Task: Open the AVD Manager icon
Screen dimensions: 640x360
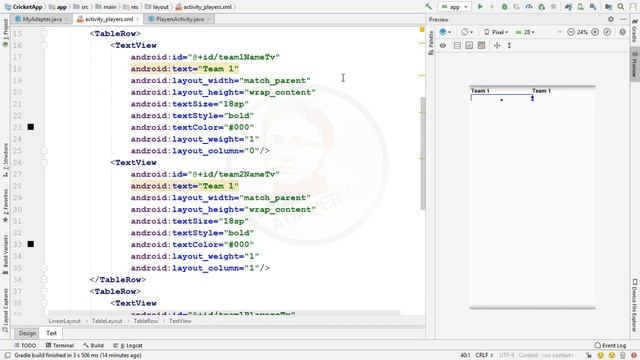Action: click(x=580, y=7)
